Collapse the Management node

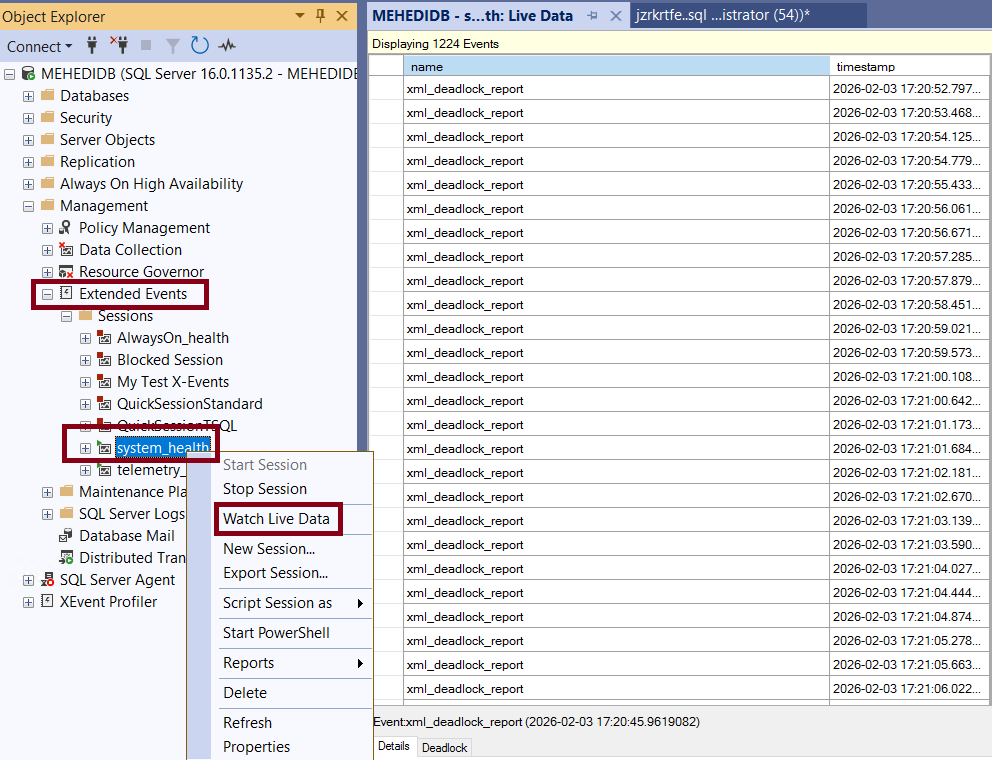click(x=29, y=206)
